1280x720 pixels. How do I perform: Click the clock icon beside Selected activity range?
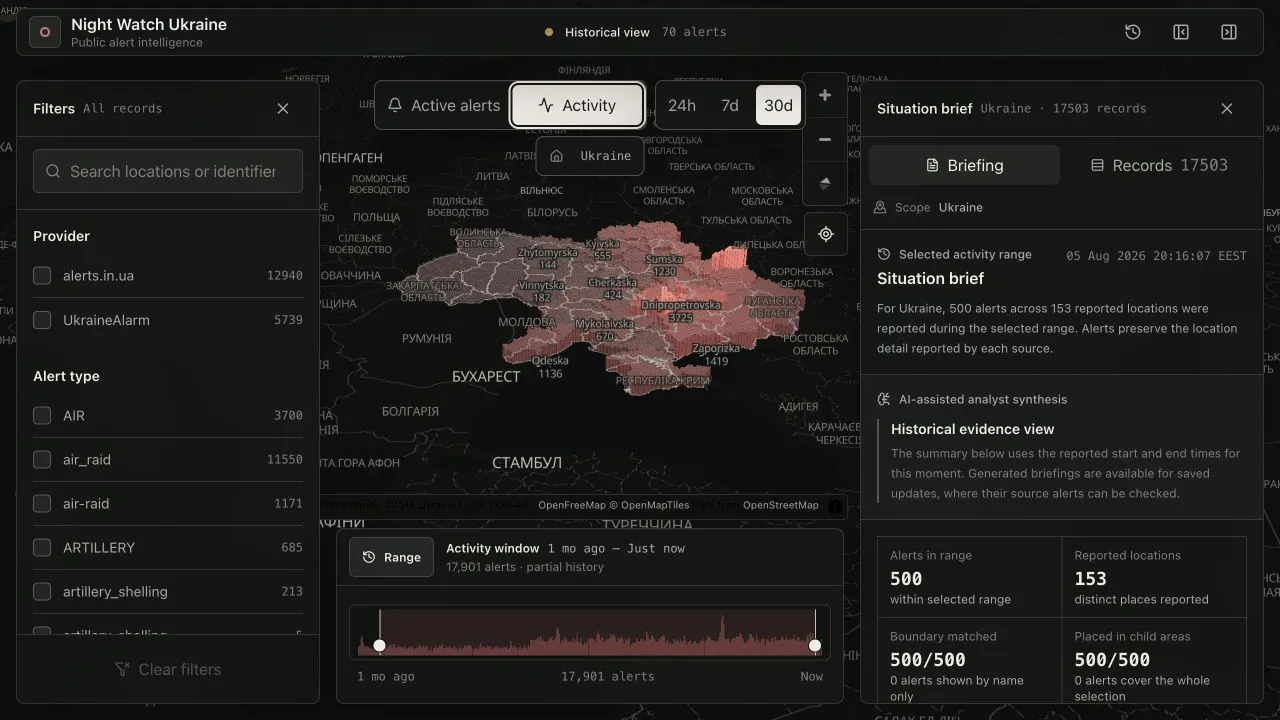coord(884,255)
